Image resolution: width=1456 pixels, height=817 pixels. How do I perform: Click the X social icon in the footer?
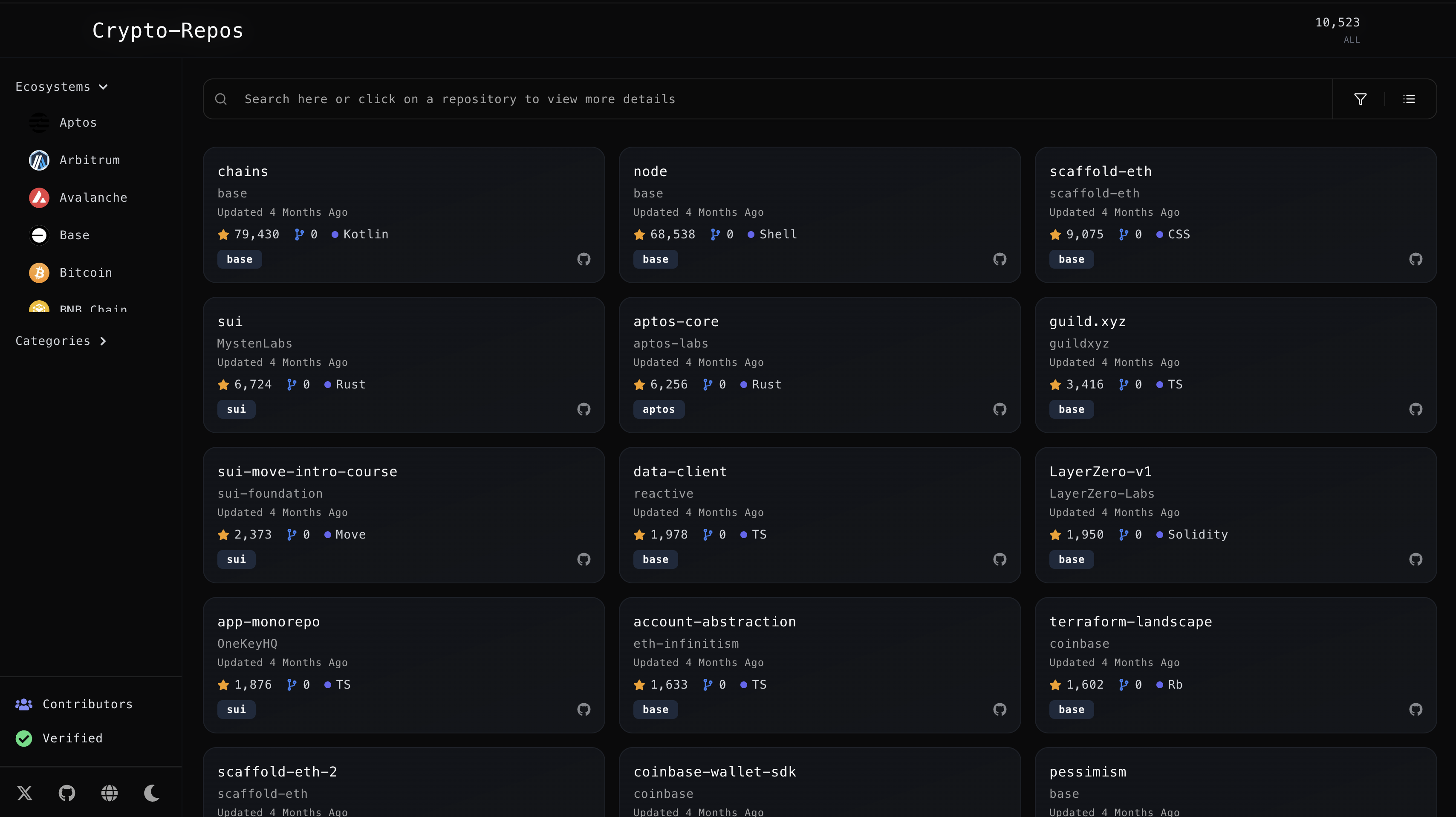click(x=24, y=793)
